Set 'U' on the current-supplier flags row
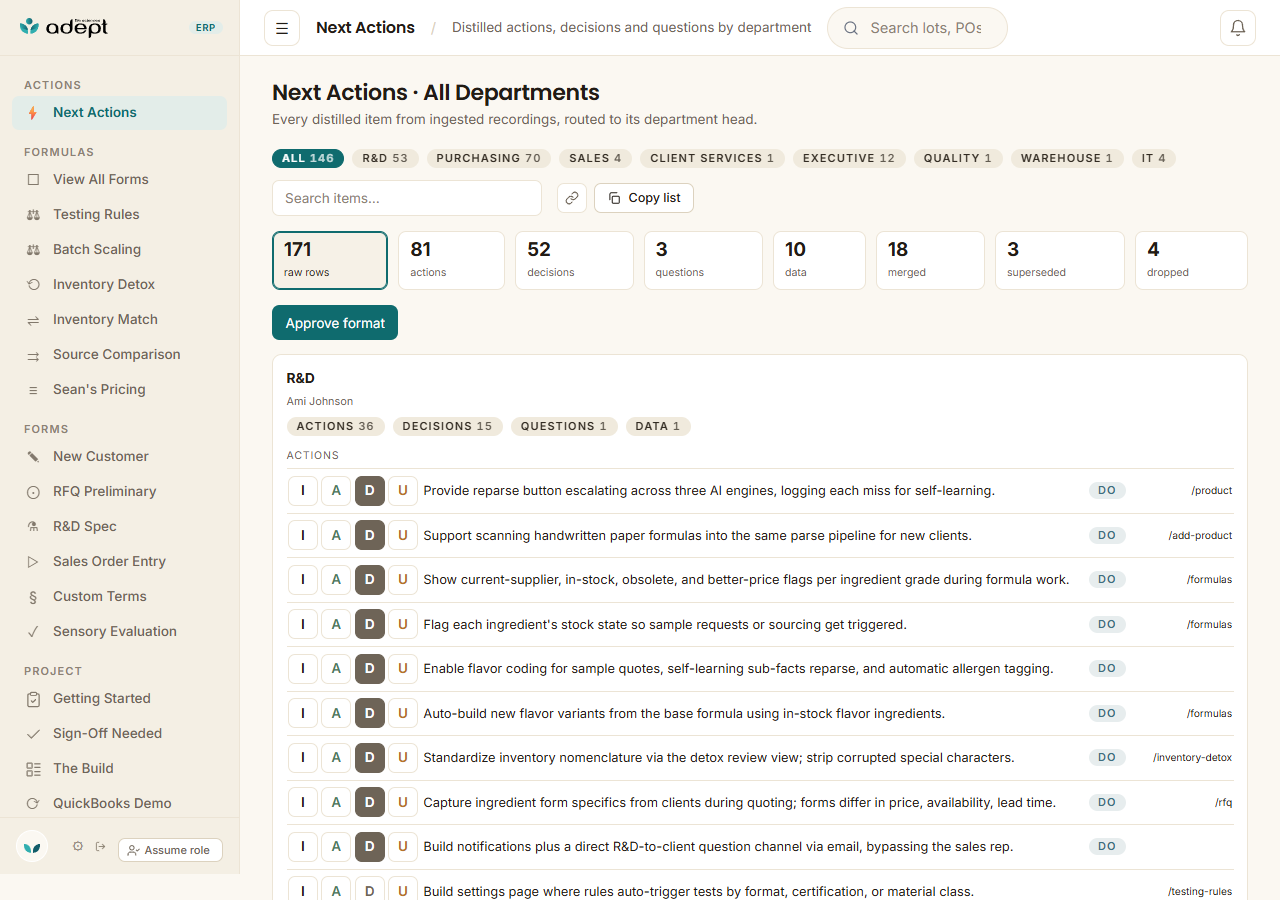1280x900 pixels. point(402,579)
